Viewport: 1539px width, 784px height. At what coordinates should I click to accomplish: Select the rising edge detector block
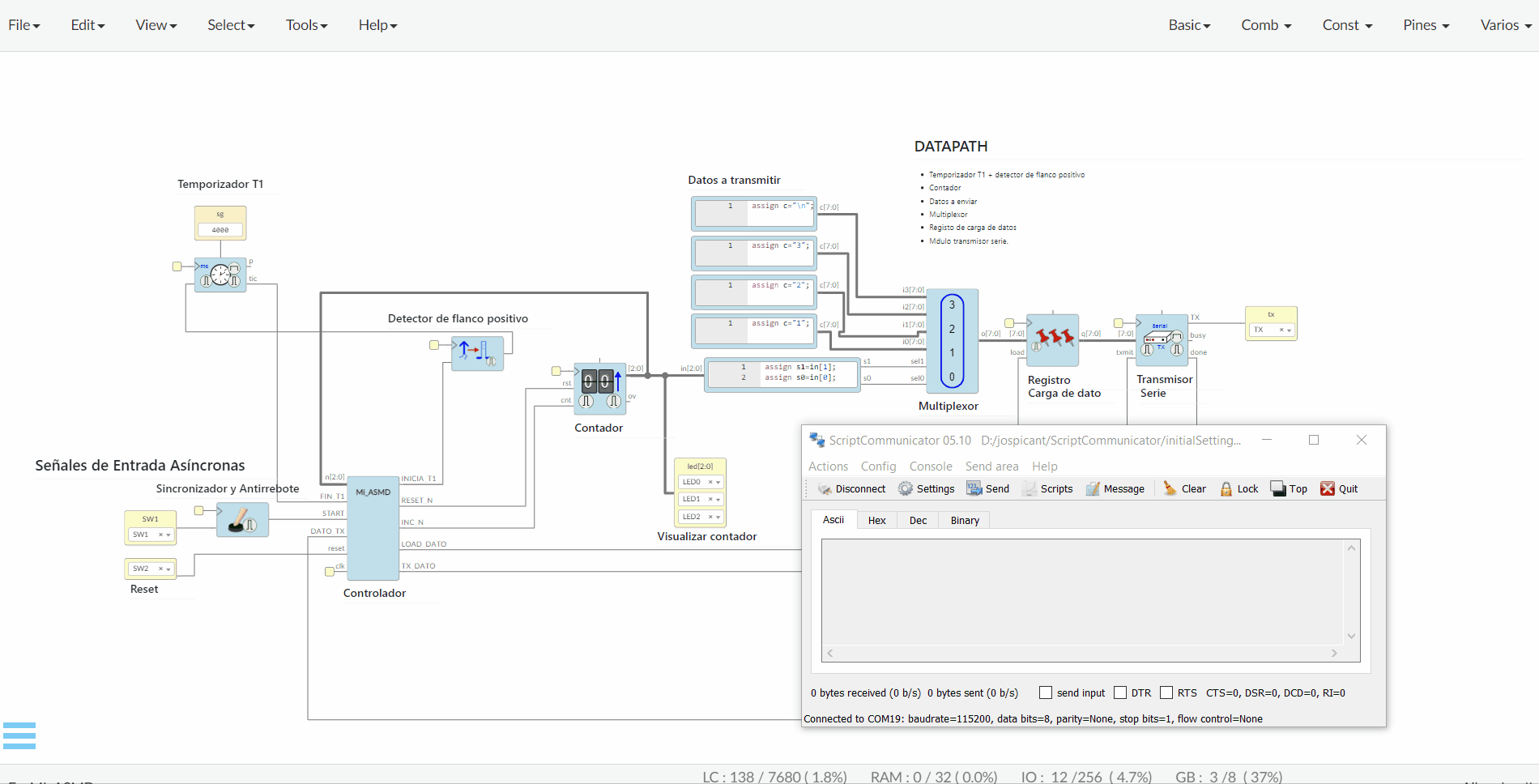tap(477, 353)
